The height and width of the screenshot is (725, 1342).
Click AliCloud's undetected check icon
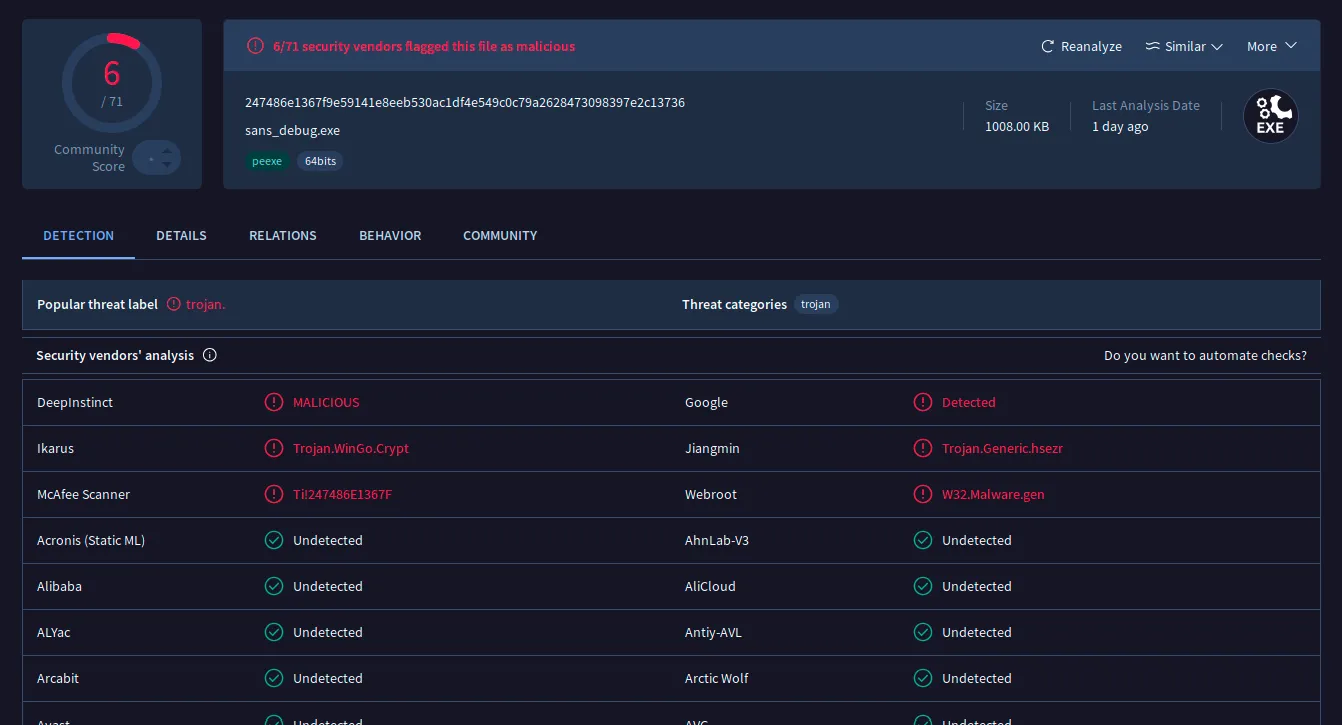click(x=923, y=586)
